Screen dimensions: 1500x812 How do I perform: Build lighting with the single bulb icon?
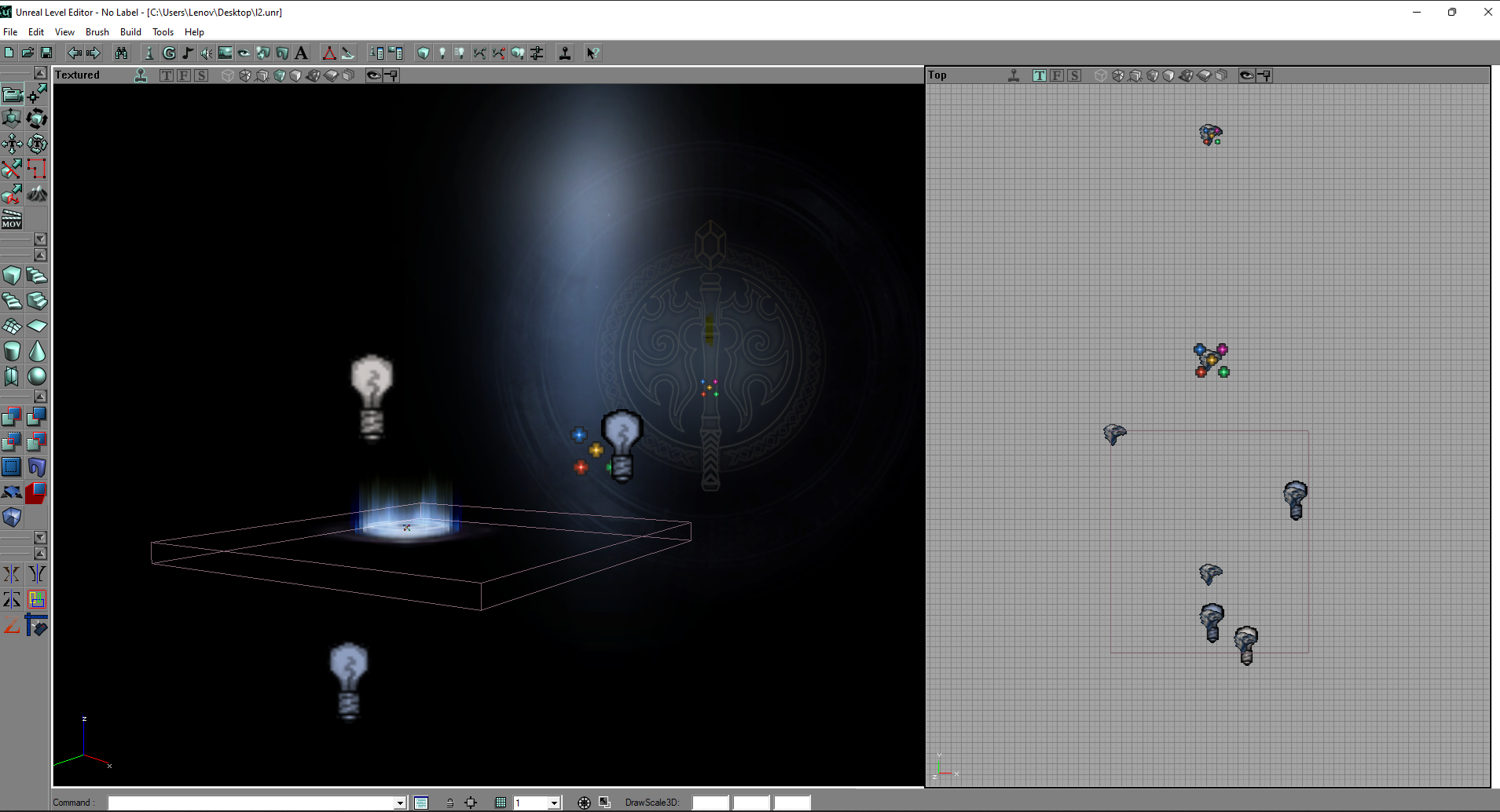[x=442, y=53]
